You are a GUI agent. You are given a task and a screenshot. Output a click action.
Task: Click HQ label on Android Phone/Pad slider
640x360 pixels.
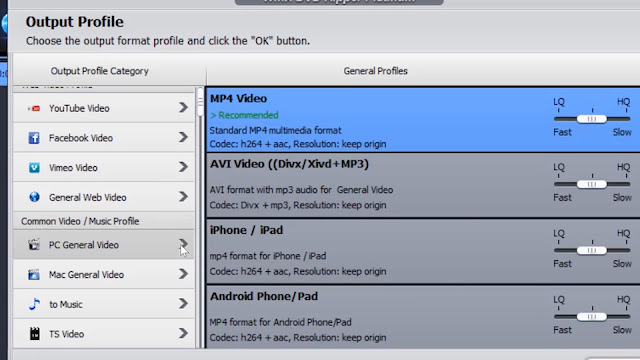[x=623, y=300]
